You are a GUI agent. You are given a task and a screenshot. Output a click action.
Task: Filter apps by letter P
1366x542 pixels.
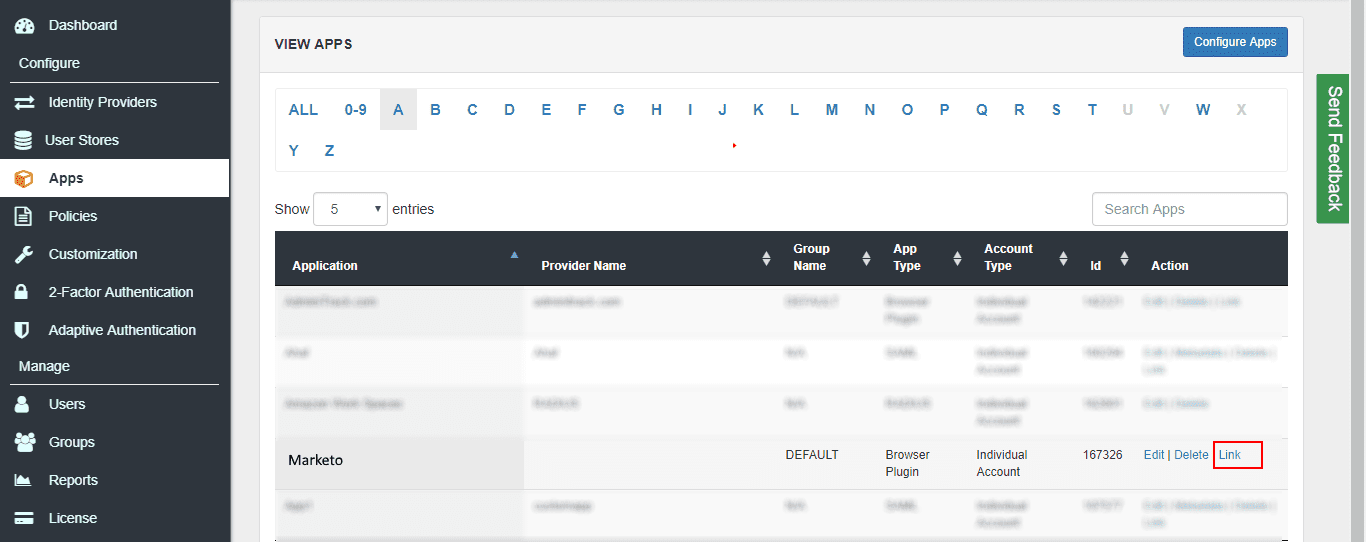coord(944,110)
